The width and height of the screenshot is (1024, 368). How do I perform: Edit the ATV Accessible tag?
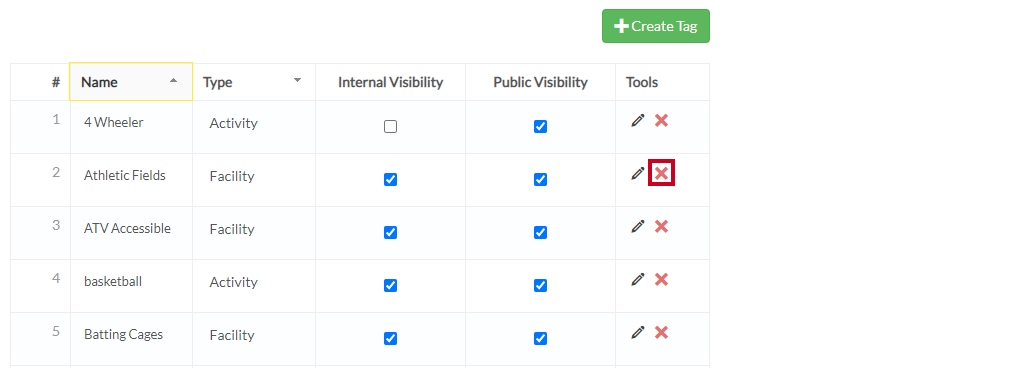coord(637,226)
